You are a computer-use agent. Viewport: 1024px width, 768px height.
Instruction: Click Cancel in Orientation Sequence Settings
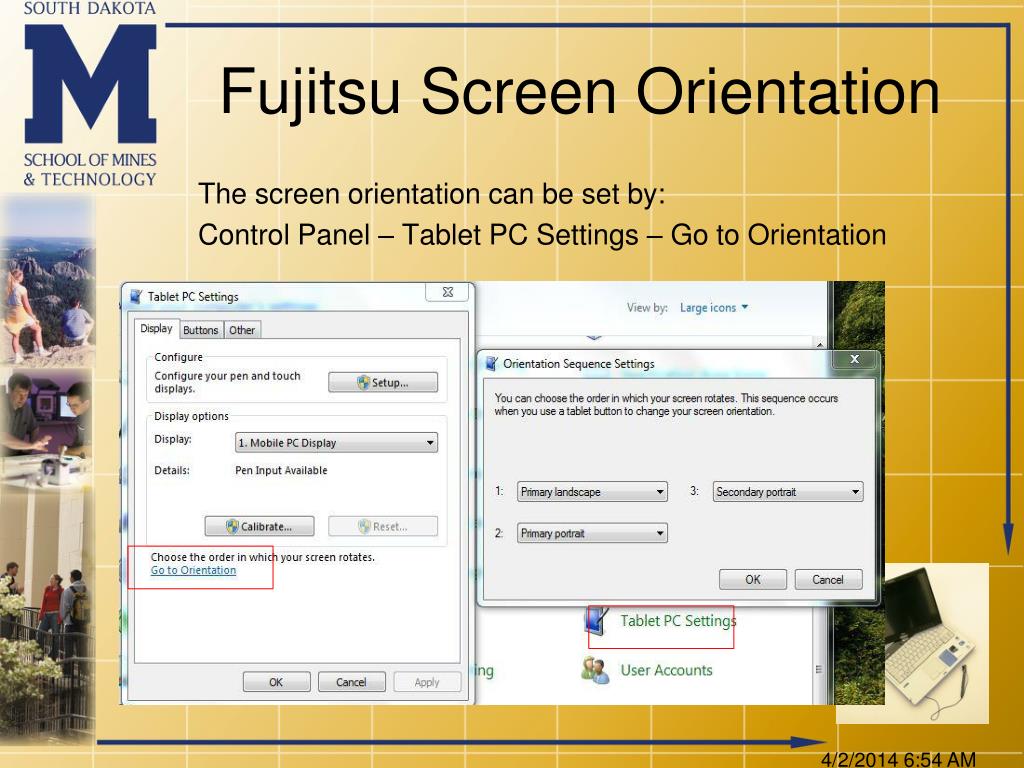pyautogui.click(x=828, y=579)
